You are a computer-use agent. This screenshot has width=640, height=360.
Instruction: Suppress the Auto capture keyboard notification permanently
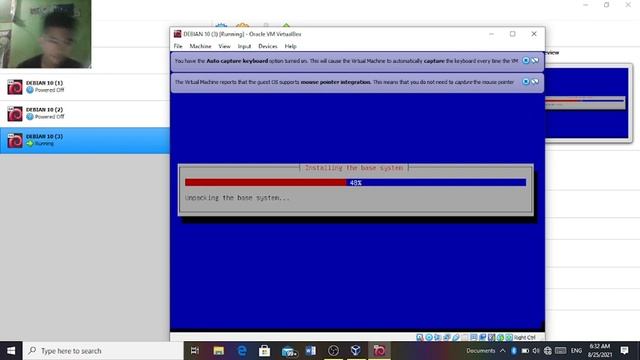tap(535, 61)
